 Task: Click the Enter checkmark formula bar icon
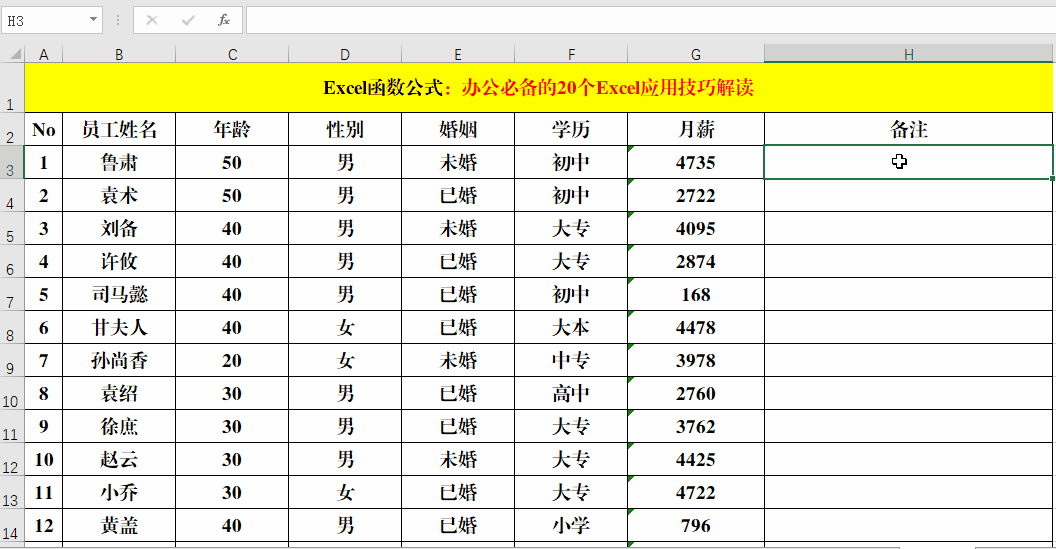[188, 20]
